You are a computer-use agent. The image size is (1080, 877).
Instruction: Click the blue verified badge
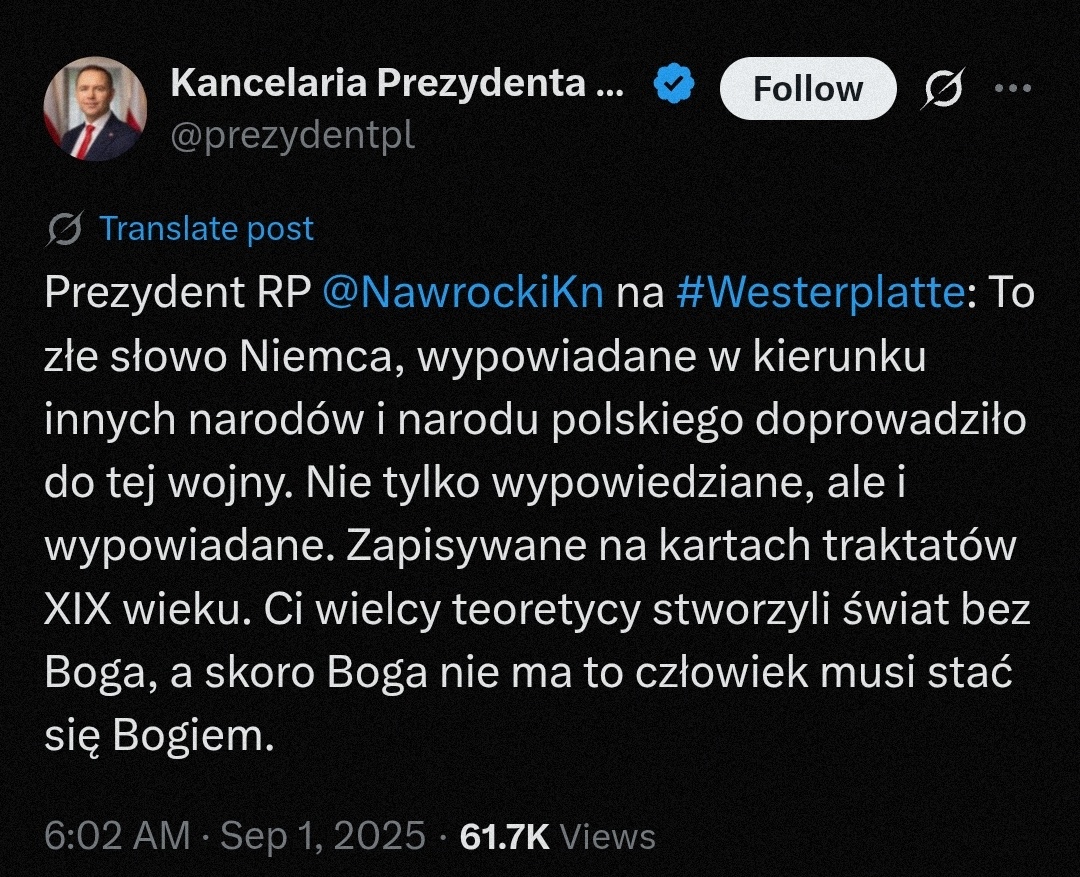pyautogui.click(x=674, y=86)
